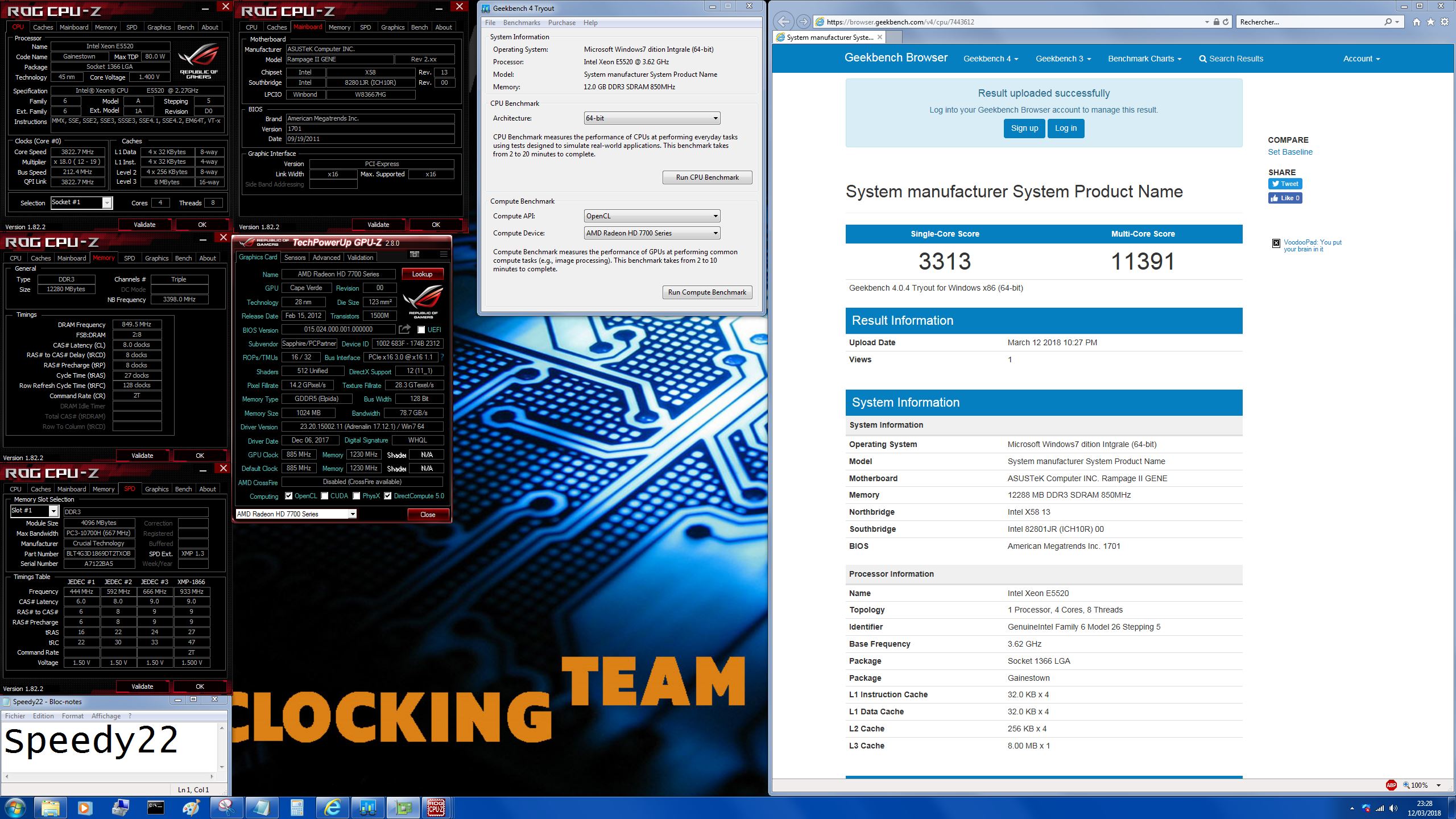Switch to the Advanced tab in GPU-Z

pos(326,258)
